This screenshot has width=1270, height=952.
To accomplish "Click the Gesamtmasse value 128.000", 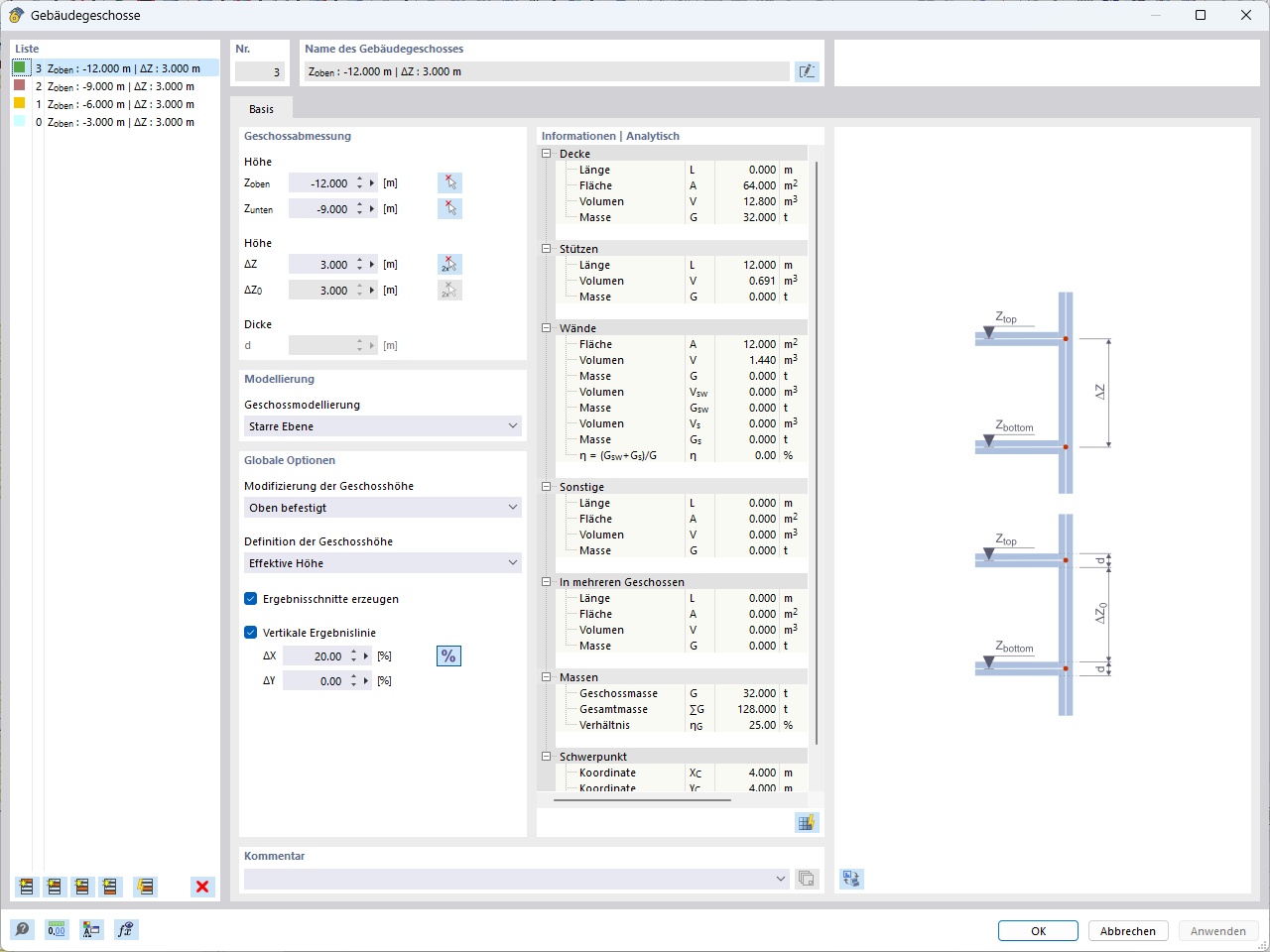I will tap(758, 709).
